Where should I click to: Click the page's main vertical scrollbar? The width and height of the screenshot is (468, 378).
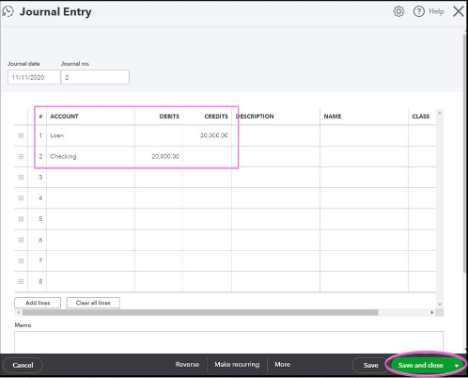pyautogui.click(x=465, y=153)
